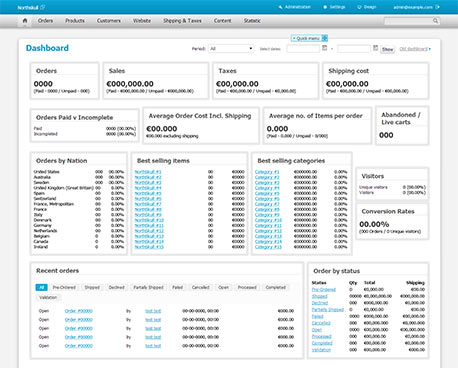Open the first Order #00000 link in Recent orders

pos(78,311)
